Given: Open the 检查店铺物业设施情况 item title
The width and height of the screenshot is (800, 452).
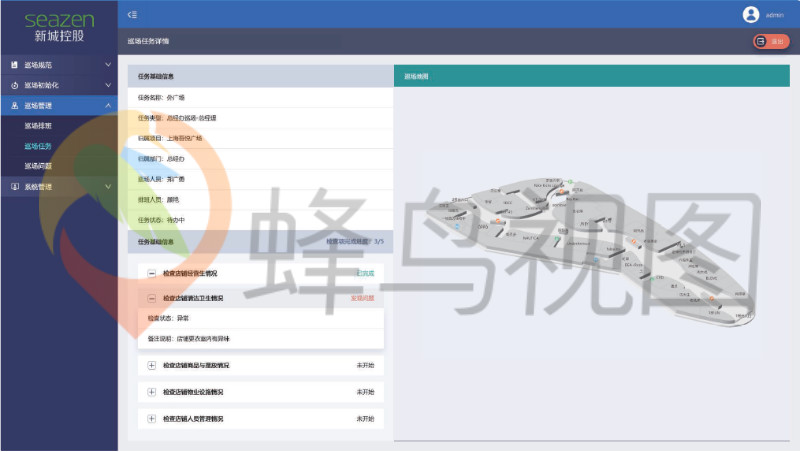Looking at the screenshot, I should tap(193, 392).
